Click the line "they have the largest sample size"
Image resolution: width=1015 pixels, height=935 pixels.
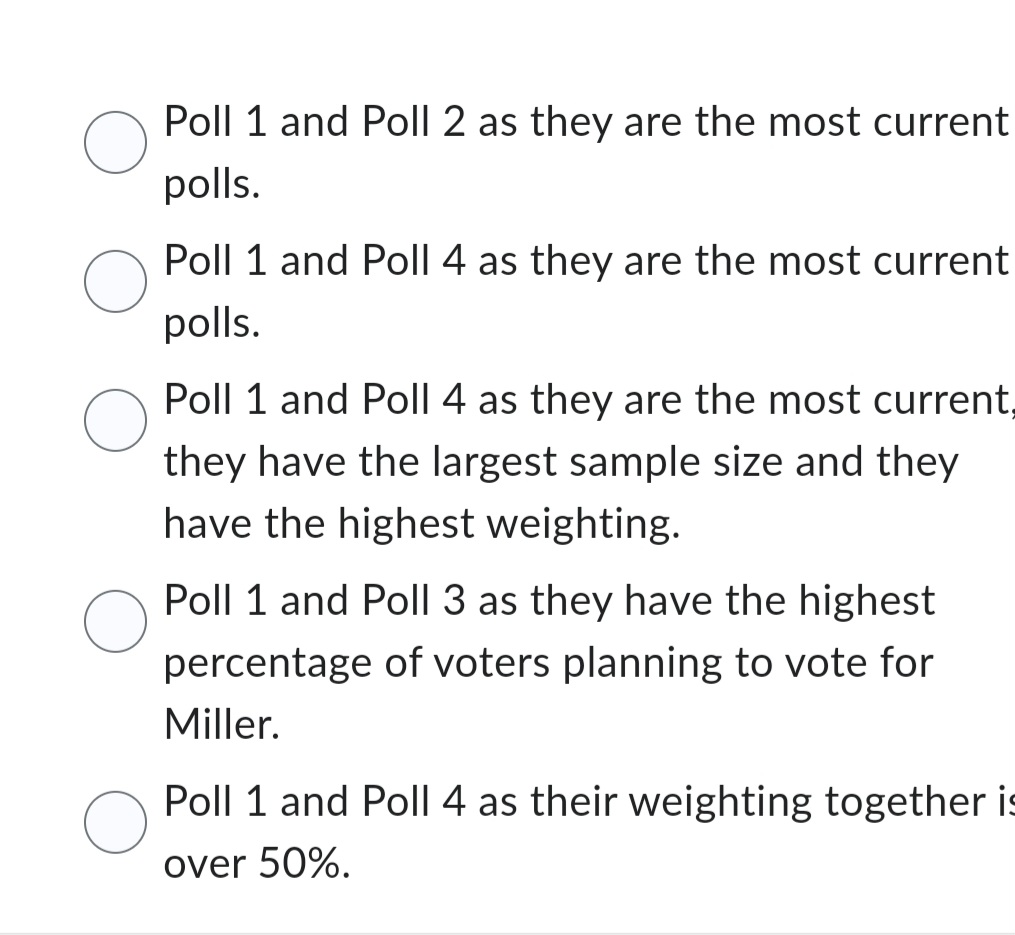point(560,462)
